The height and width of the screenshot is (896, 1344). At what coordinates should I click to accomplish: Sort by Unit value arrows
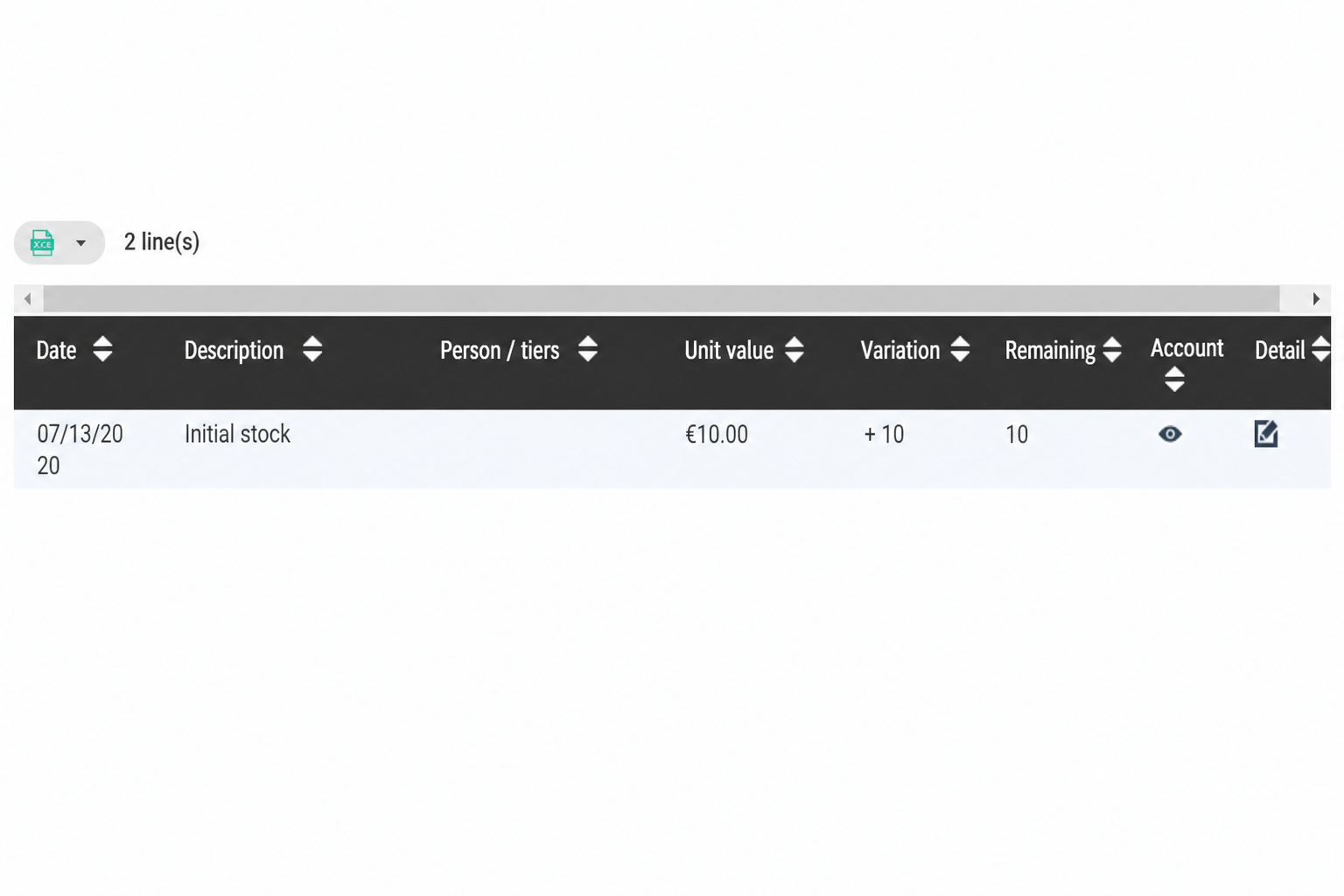click(x=794, y=349)
